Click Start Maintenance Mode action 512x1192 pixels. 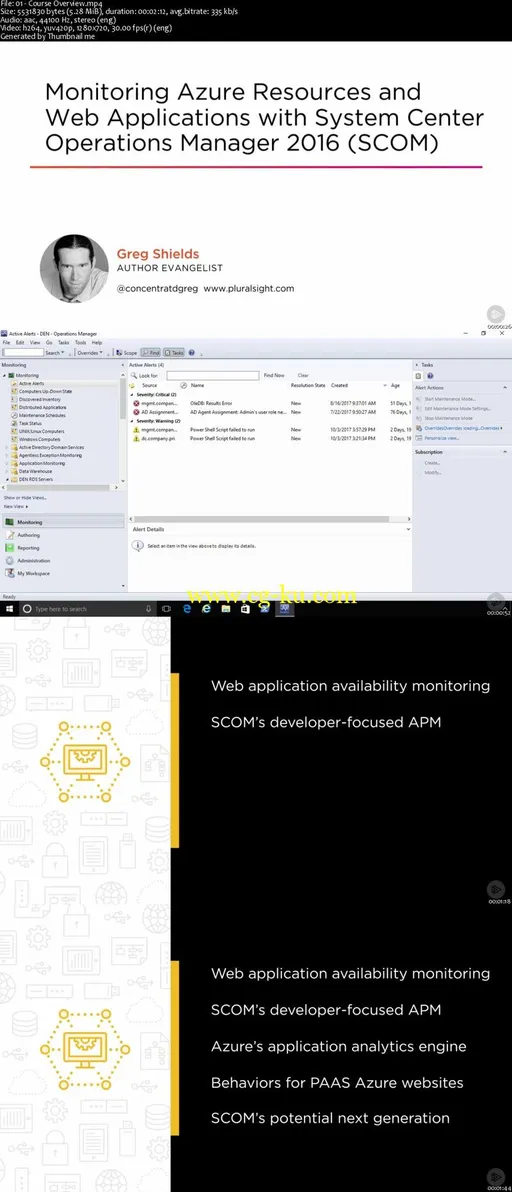pyautogui.click(x=451, y=399)
